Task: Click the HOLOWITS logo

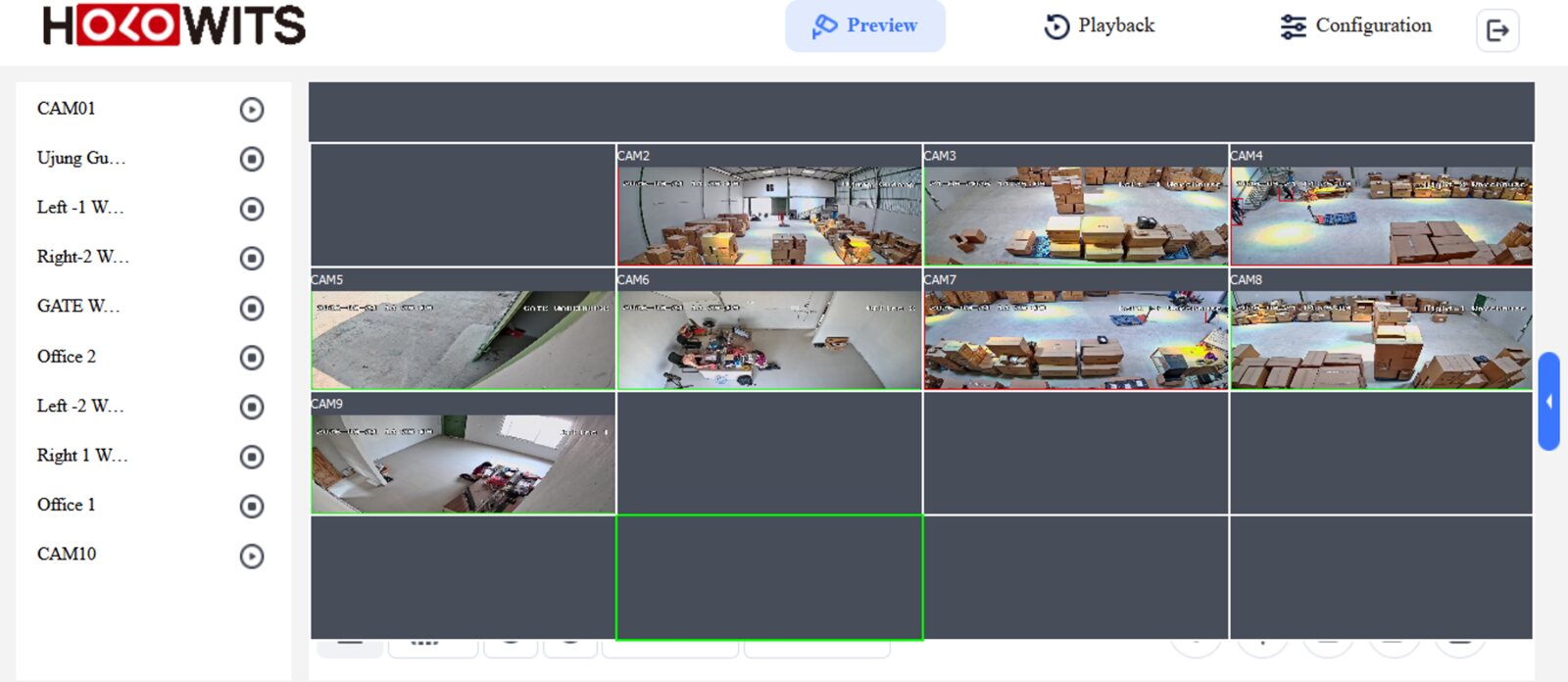Action: coord(174,25)
